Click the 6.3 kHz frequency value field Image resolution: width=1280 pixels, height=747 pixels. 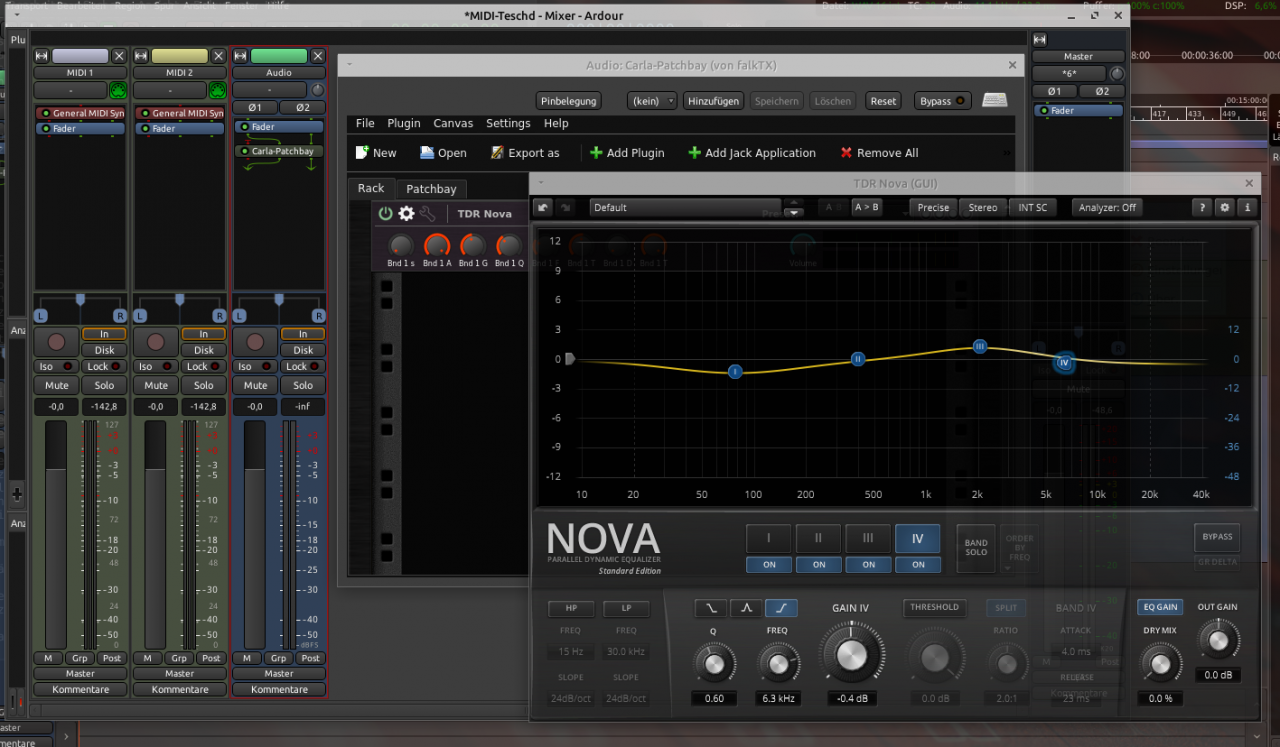777,698
